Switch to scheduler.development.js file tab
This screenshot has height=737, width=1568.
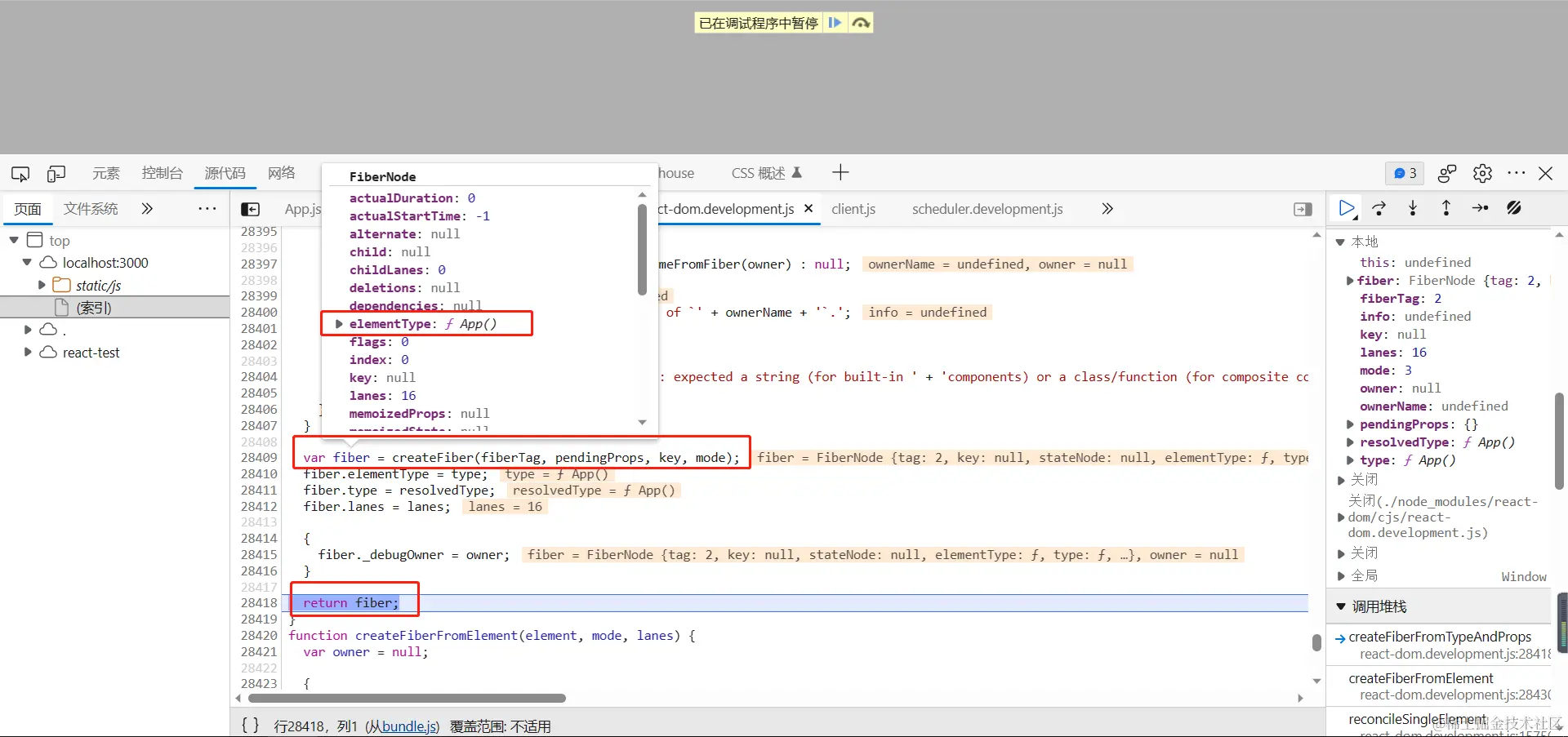tap(987, 209)
